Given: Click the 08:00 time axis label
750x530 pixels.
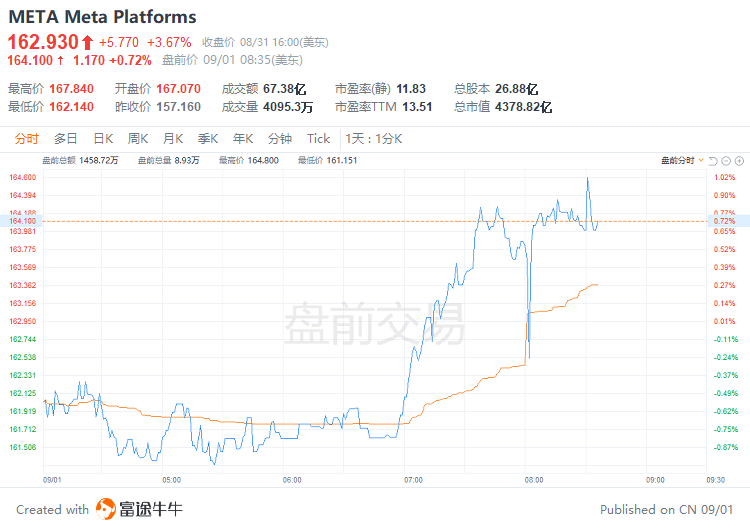Looking at the screenshot, I should [x=534, y=480].
